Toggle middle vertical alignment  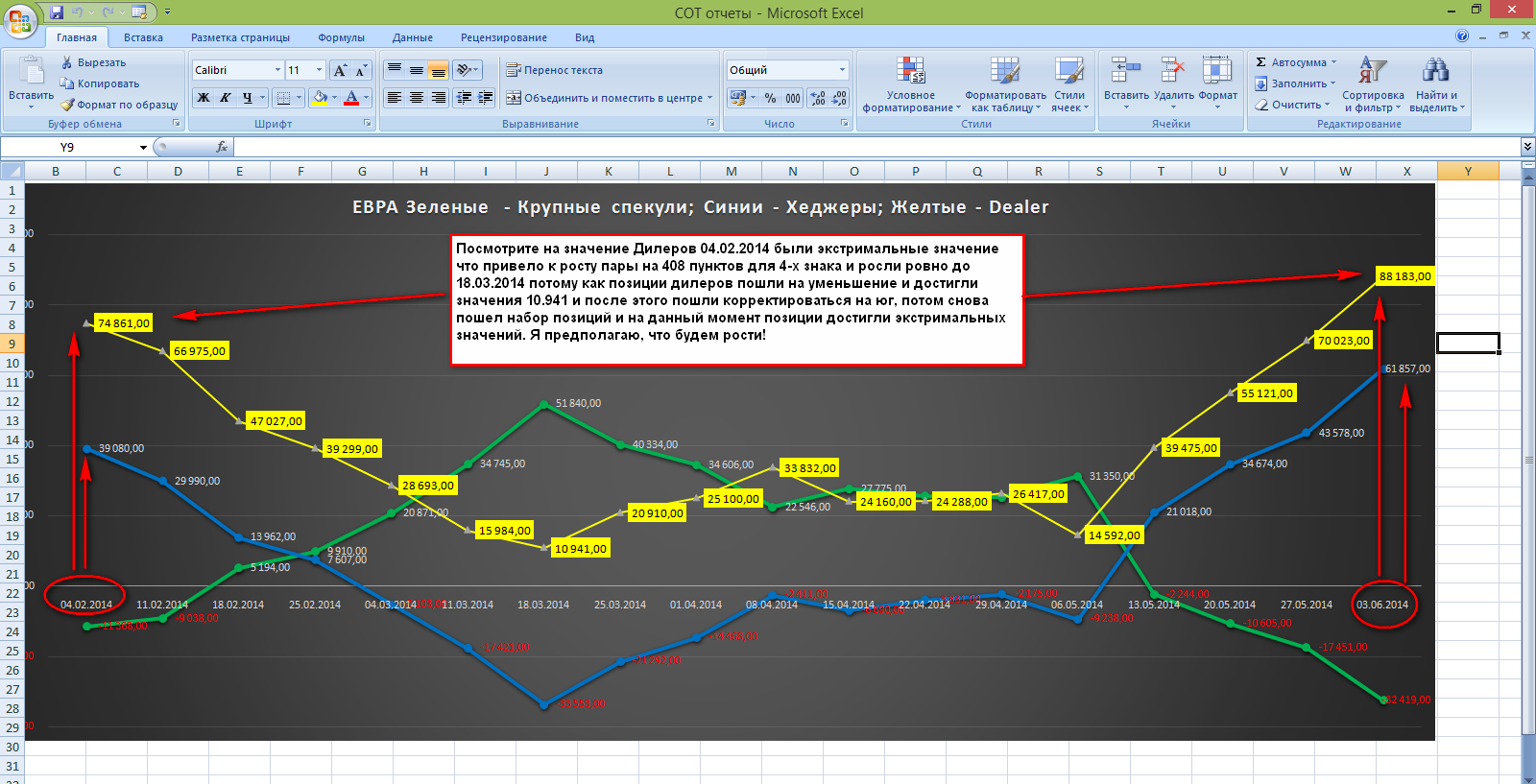(416, 70)
